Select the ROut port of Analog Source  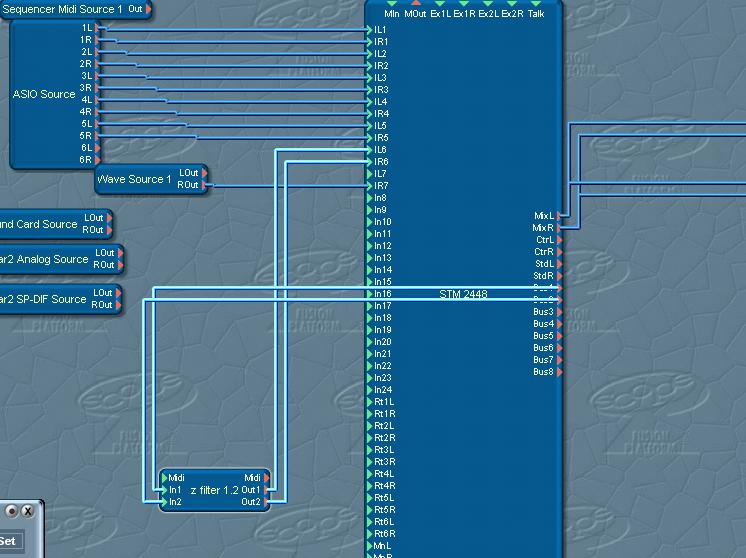(120, 265)
